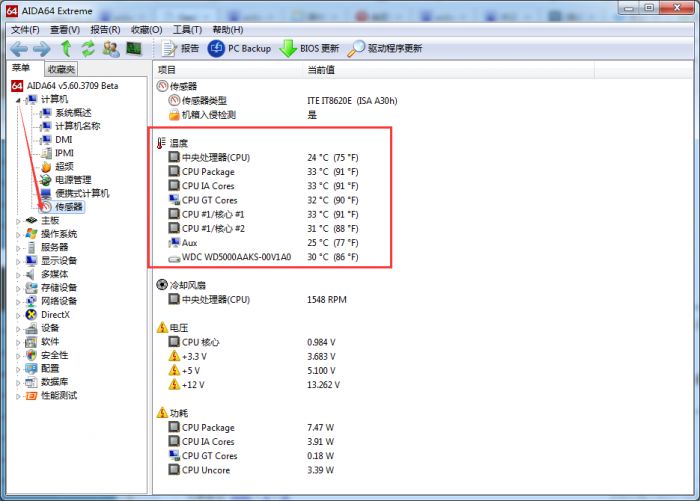
Task: Click the 安全性 shield icon
Action: coord(31,355)
